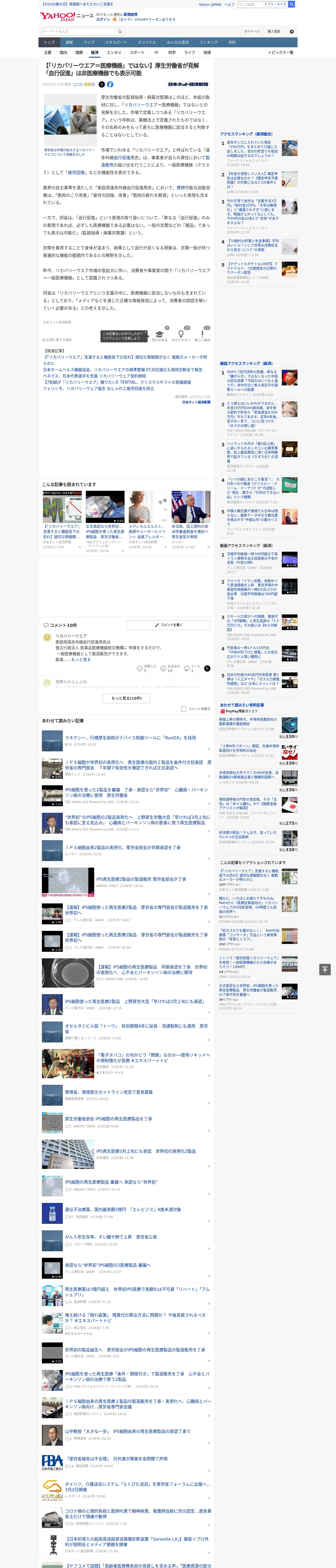Click the リカバリーウエア commenter avatar

(47, 637)
